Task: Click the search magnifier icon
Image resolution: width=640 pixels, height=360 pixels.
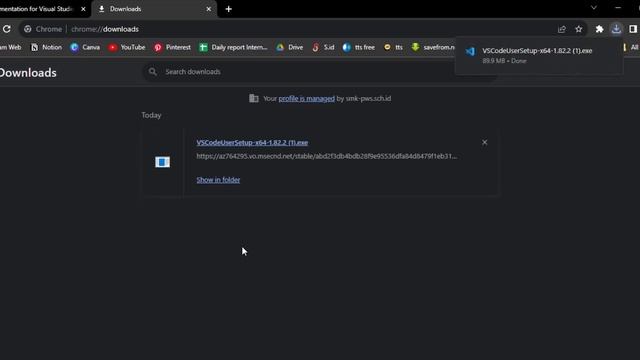Action: 153,72
